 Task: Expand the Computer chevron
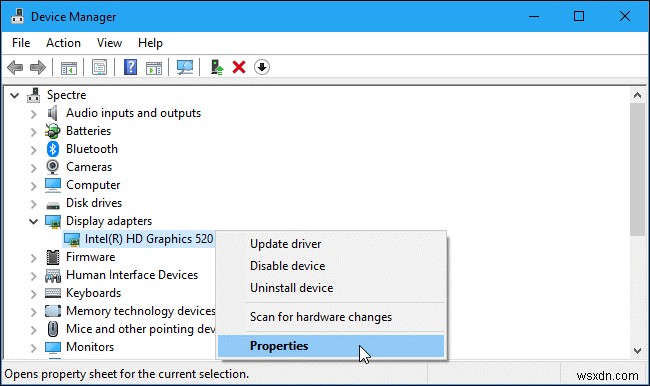point(34,186)
